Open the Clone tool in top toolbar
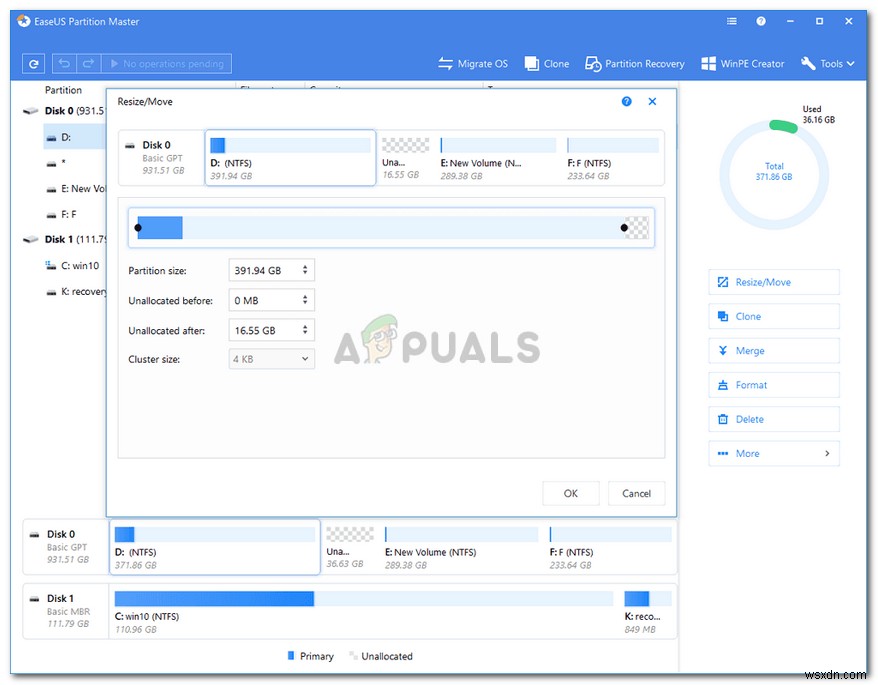 click(547, 64)
